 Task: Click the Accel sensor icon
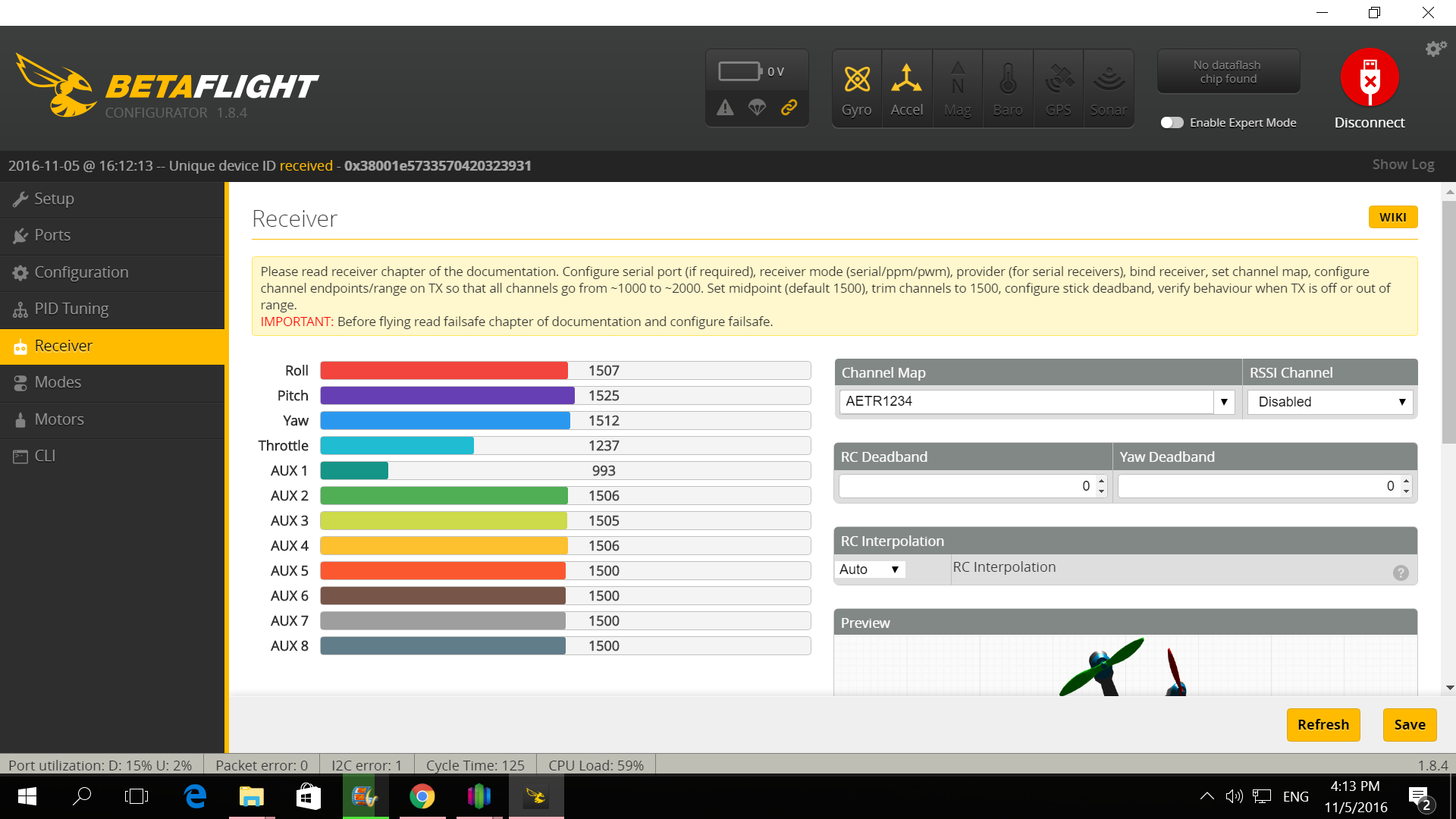906,87
